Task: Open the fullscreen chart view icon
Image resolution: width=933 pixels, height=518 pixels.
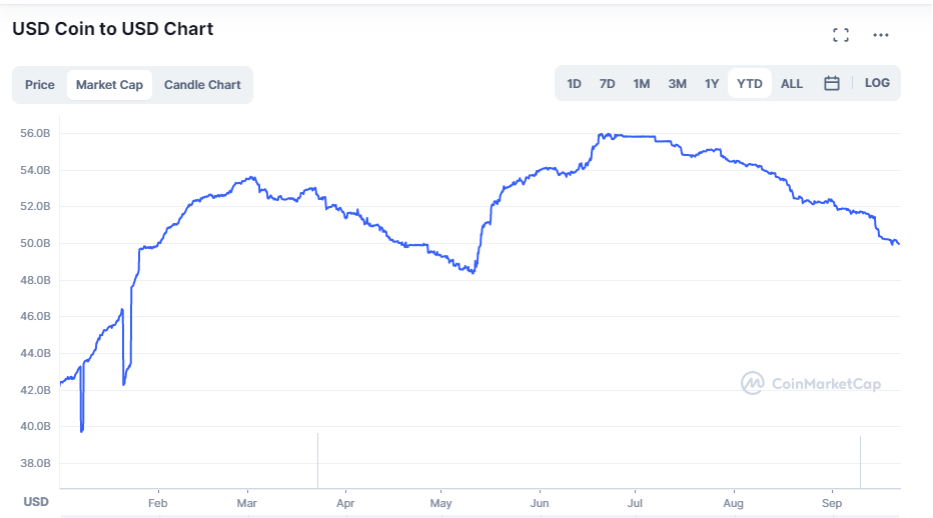Action: click(x=841, y=35)
